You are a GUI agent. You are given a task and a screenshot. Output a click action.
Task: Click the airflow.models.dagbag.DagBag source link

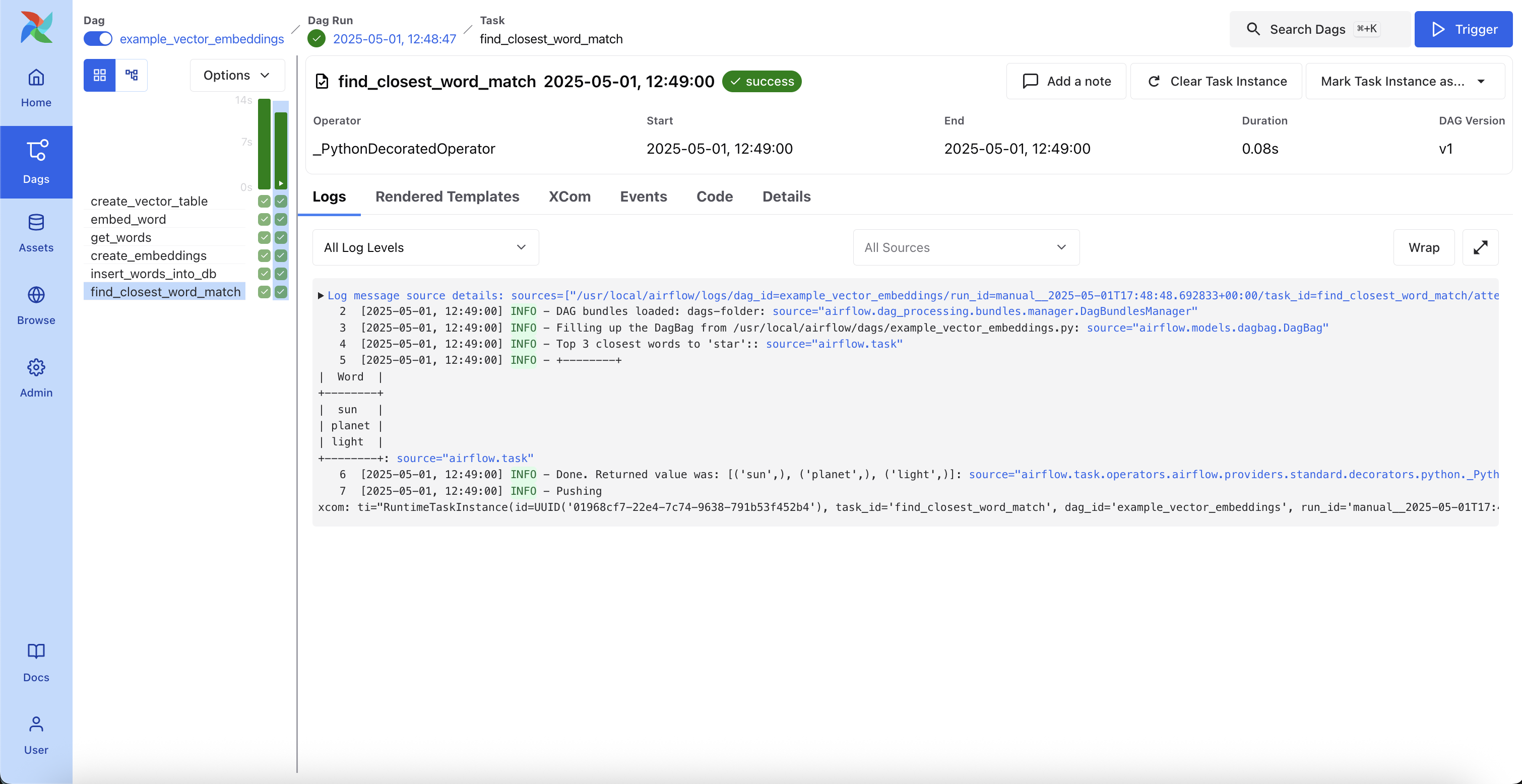pos(1208,328)
